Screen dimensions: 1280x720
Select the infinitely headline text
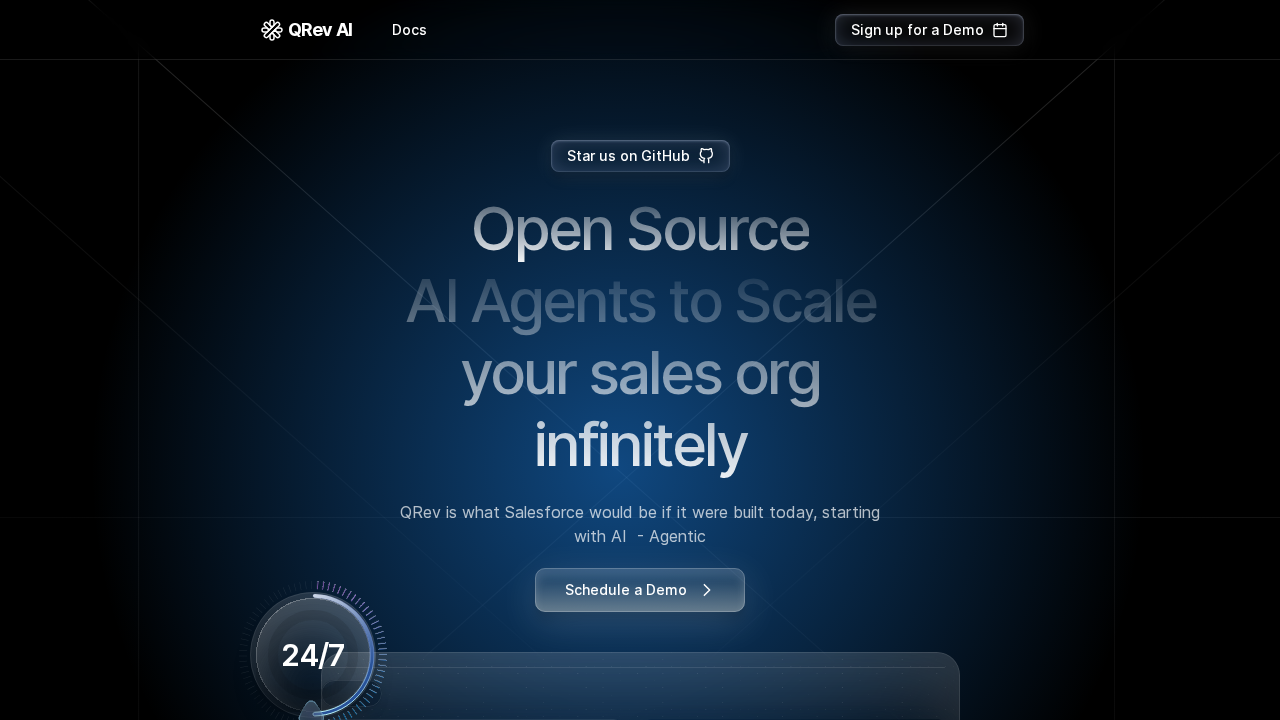pos(640,444)
